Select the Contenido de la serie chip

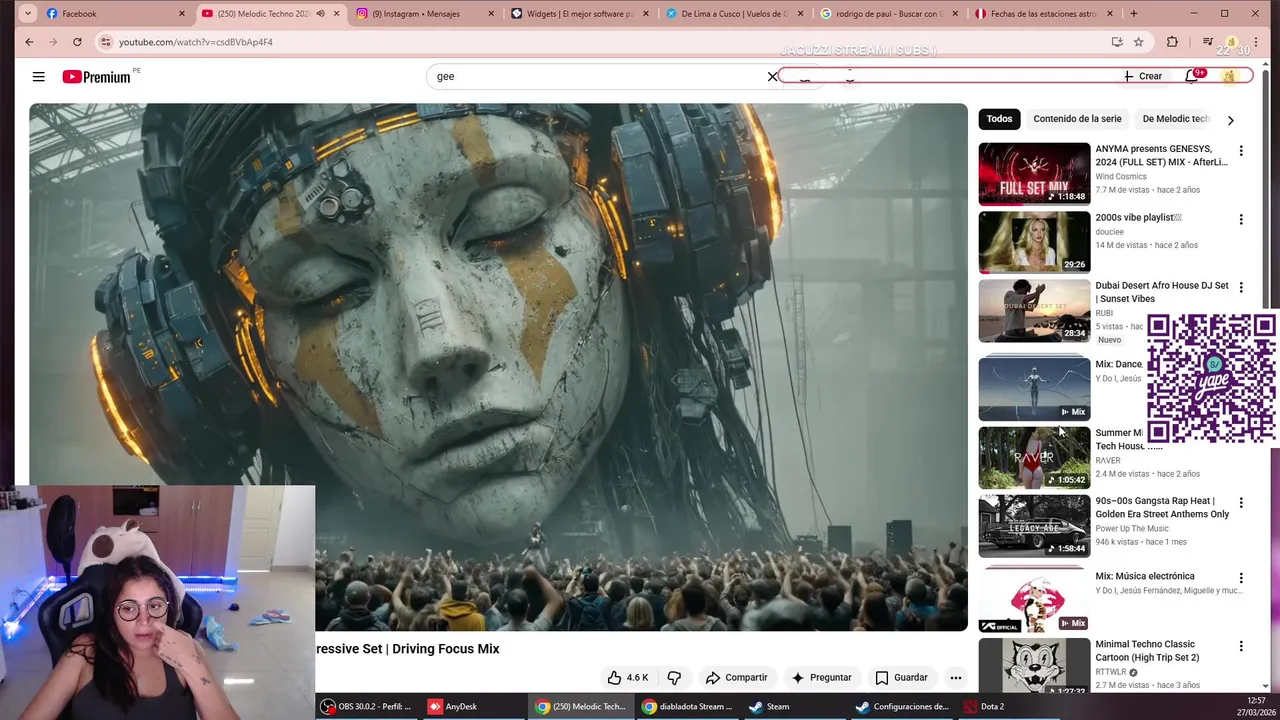tap(1077, 119)
